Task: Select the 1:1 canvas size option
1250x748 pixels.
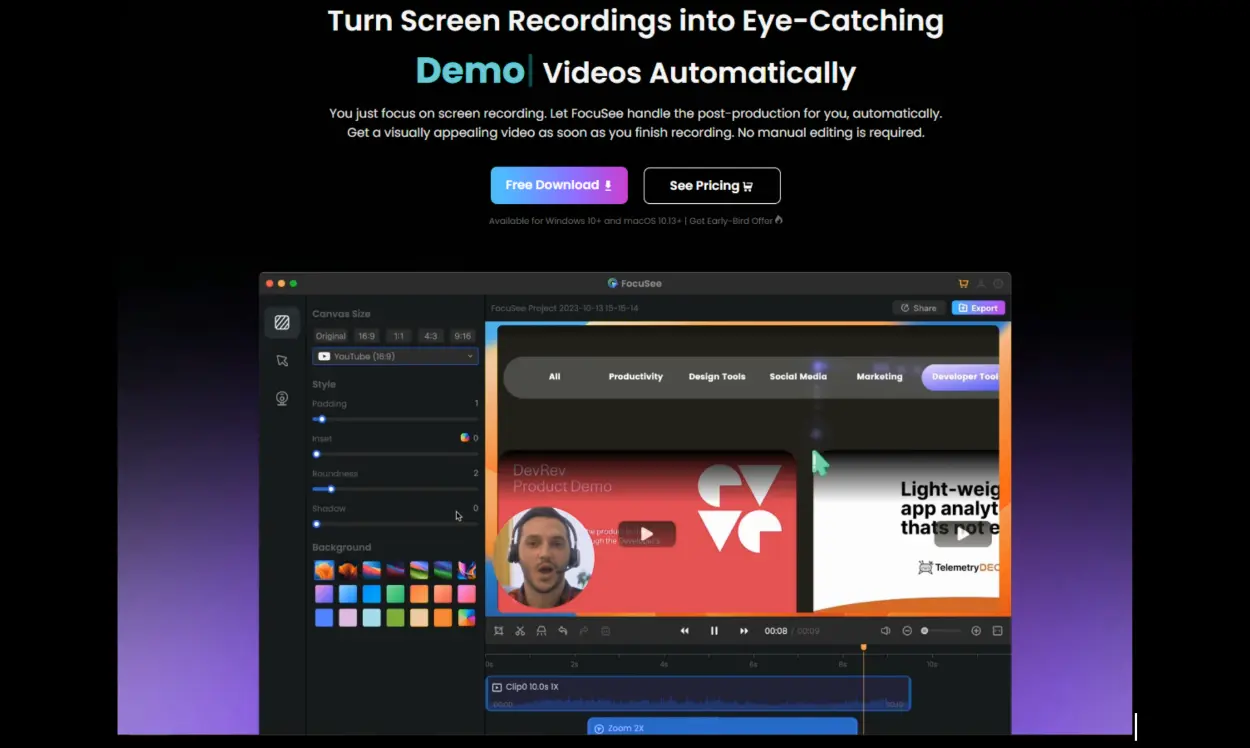Action: (399, 336)
